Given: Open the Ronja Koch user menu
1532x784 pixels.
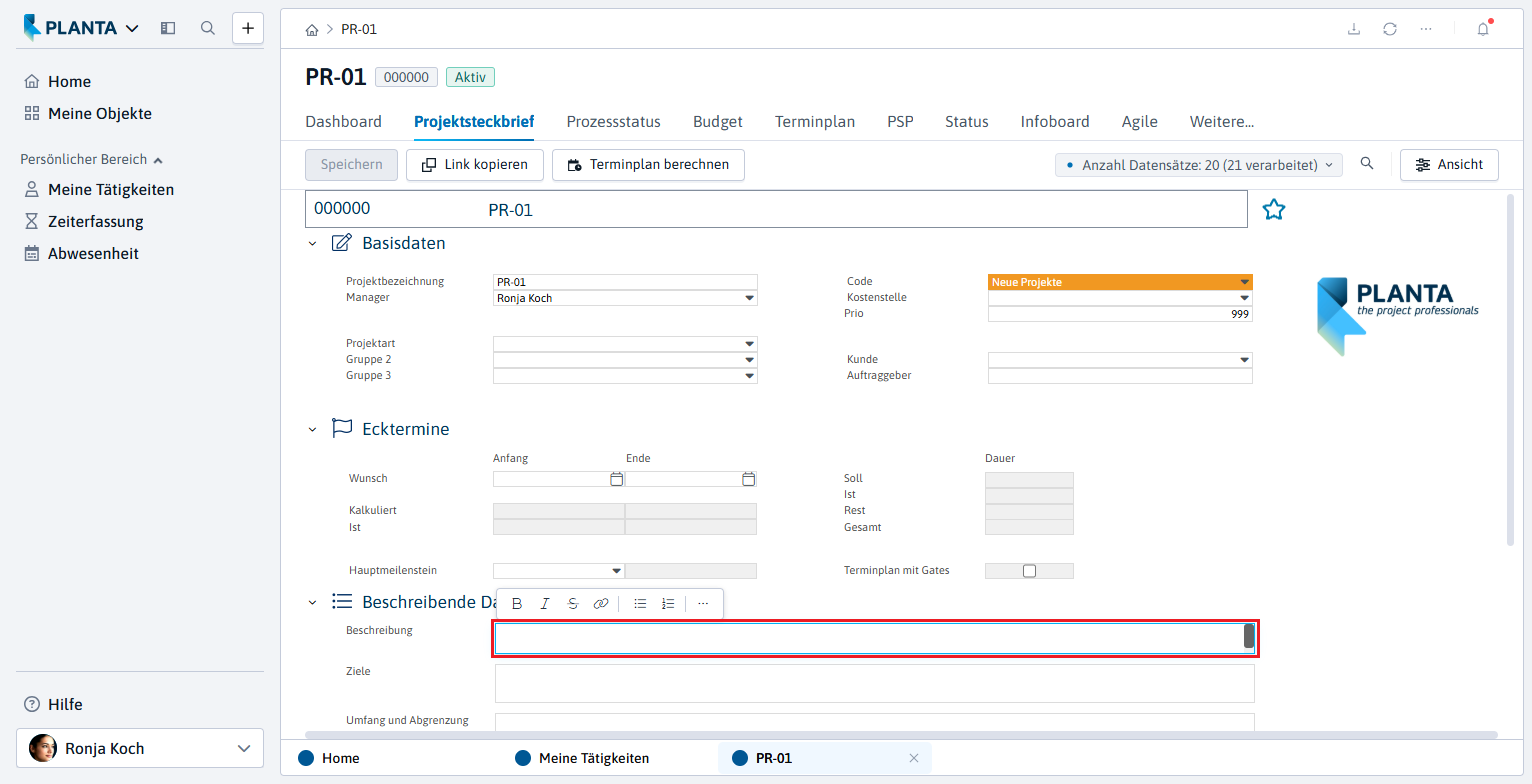Looking at the screenshot, I should pos(140,748).
